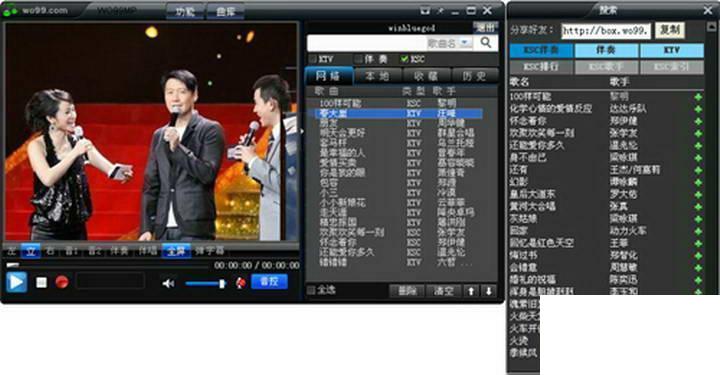Switch to the 音2 audio track
Image resolution: width=720 pixels, height=375 pixels.
[94, 251]
